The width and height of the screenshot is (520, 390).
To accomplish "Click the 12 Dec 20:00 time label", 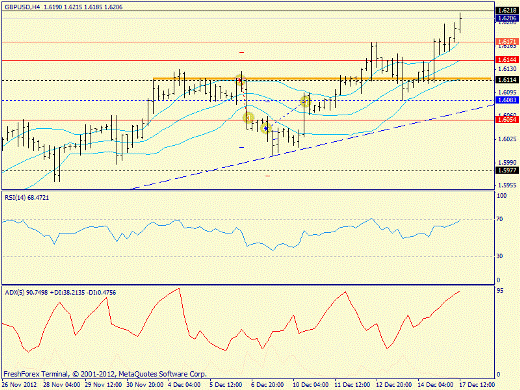I will (394, 385).
